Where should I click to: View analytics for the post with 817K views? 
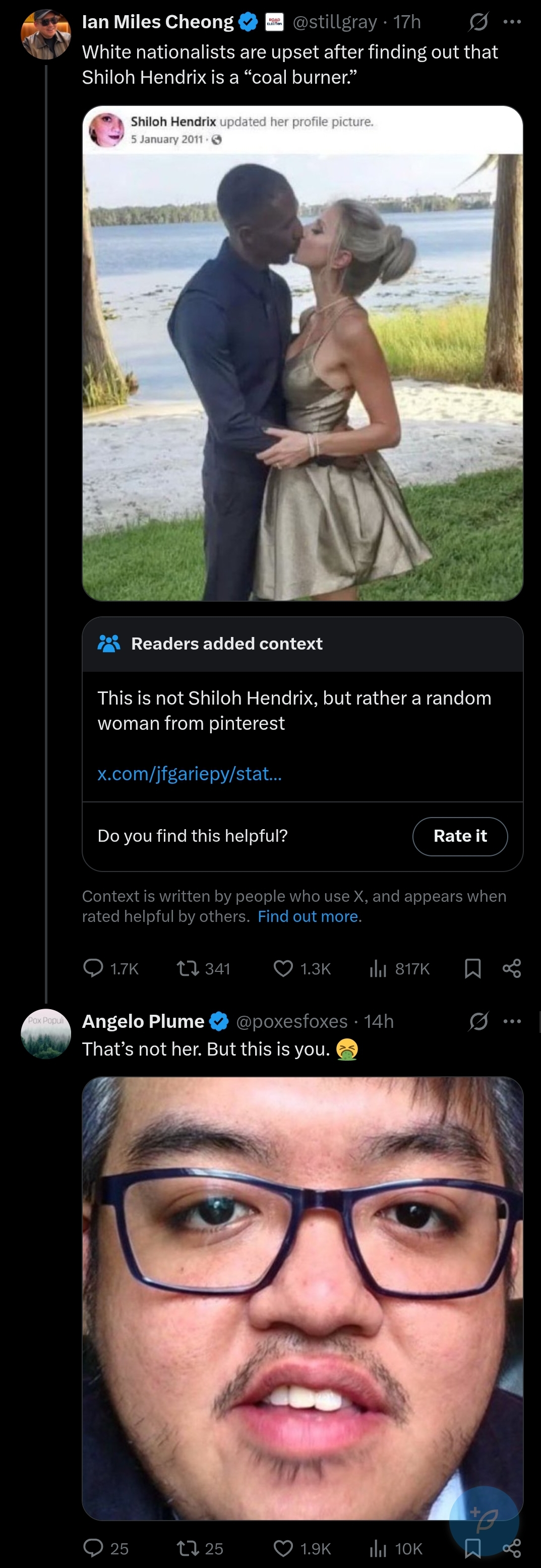point(378,968)
